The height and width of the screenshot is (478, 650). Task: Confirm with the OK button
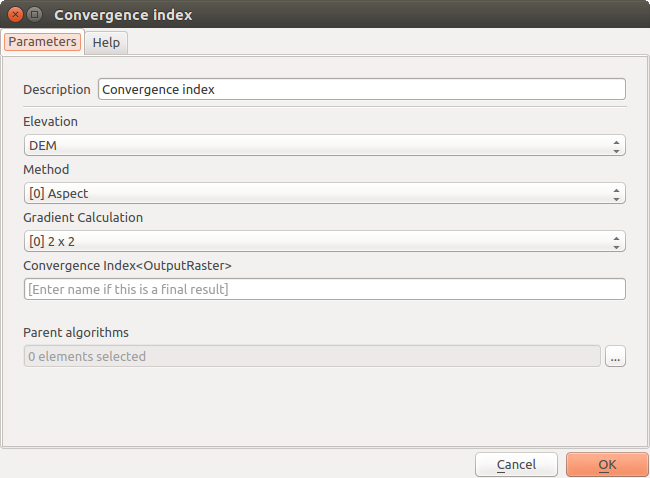coord(606,464)
